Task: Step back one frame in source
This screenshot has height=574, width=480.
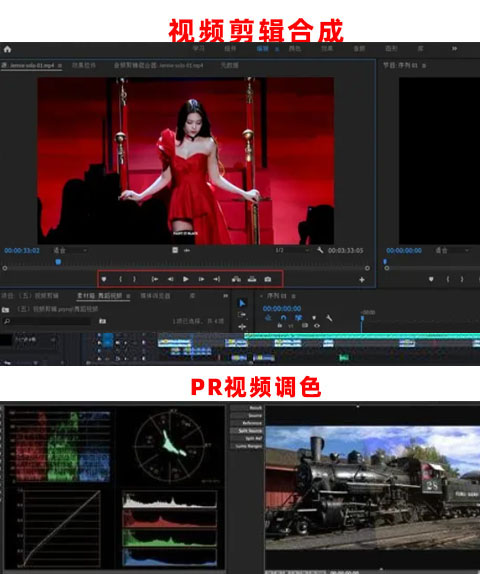Action: (170, 279)
